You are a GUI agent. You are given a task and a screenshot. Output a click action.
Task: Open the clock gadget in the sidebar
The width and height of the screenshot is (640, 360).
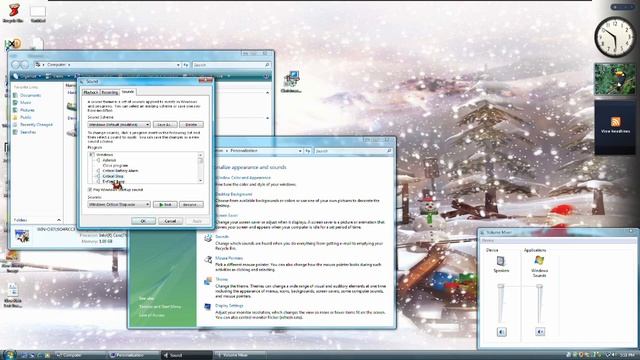click(x=615, y=38)
